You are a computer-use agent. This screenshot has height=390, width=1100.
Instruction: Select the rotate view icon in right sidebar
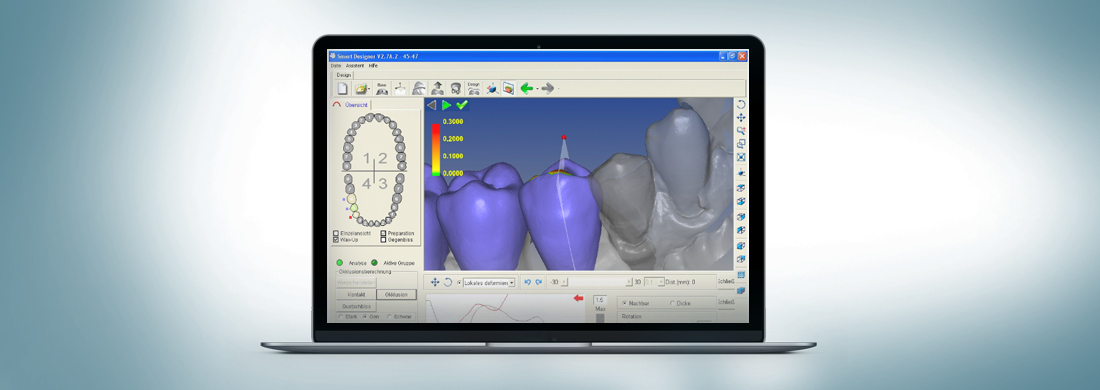click(741, 104)
